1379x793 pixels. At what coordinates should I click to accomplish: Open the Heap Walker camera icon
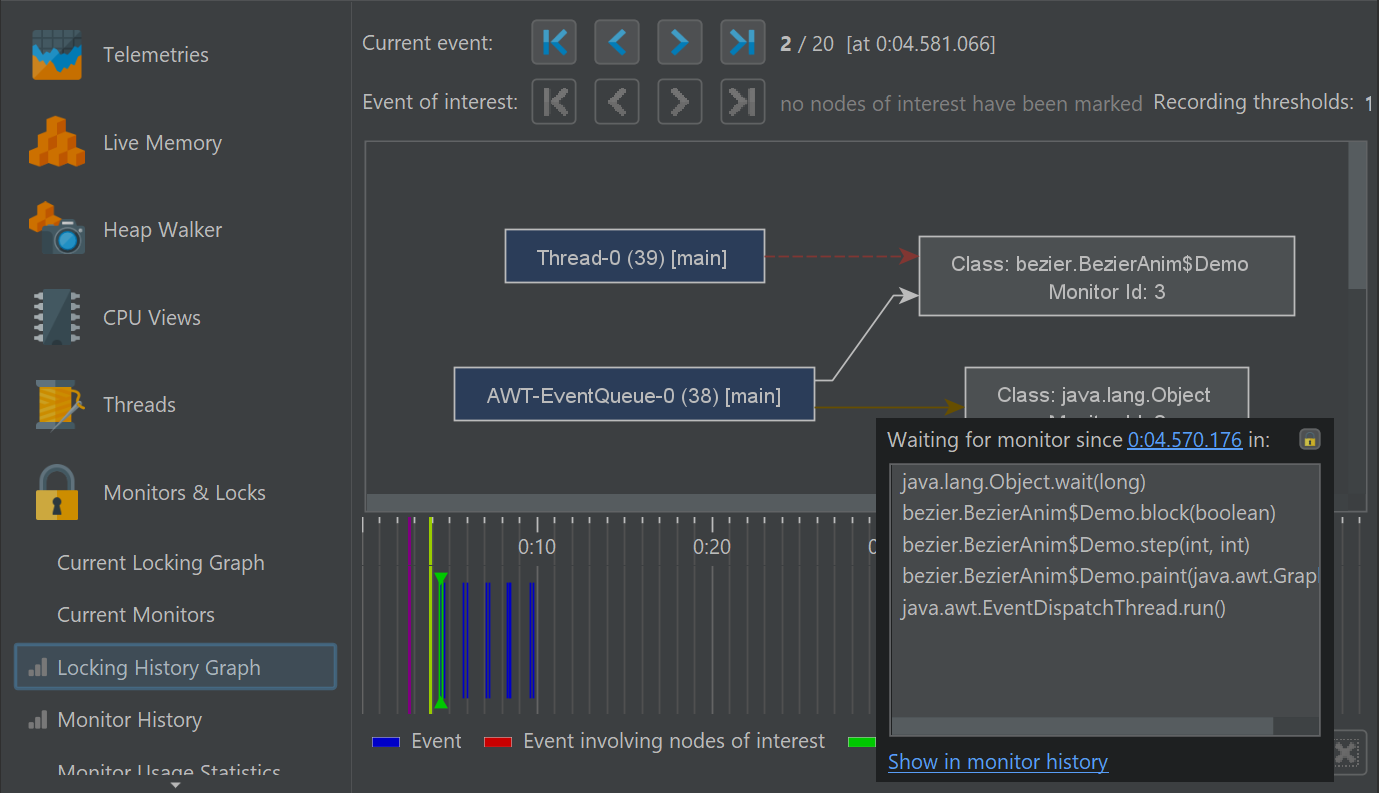(56, 229)
